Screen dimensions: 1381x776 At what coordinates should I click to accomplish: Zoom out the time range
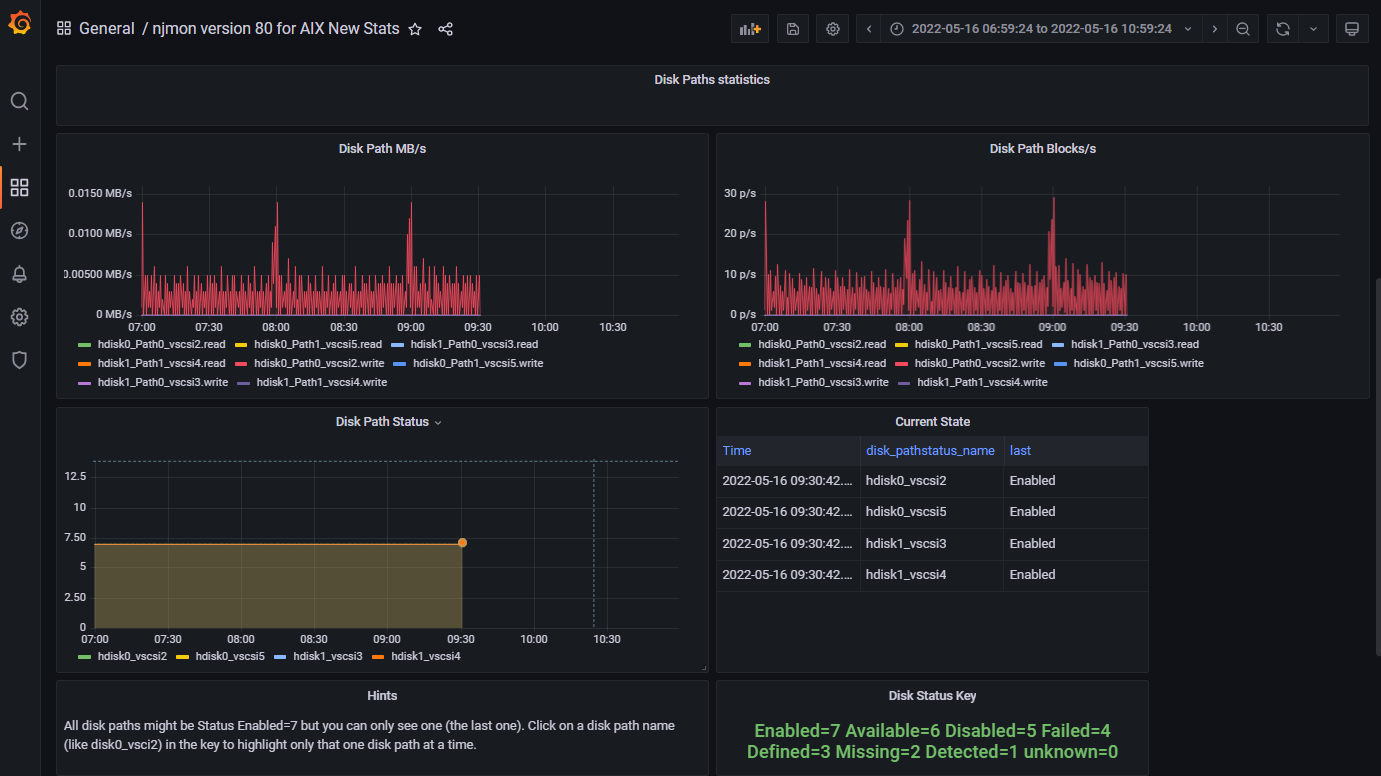pos(1242,29)
